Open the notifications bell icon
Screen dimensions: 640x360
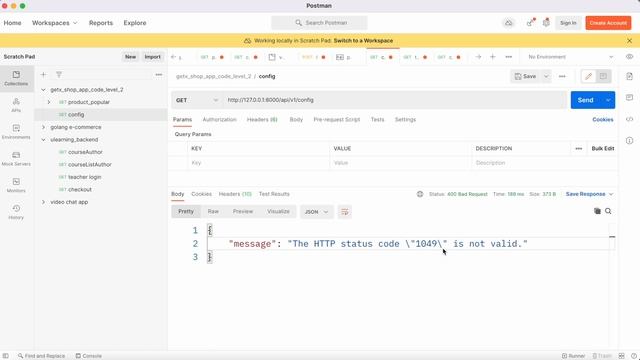546,23
